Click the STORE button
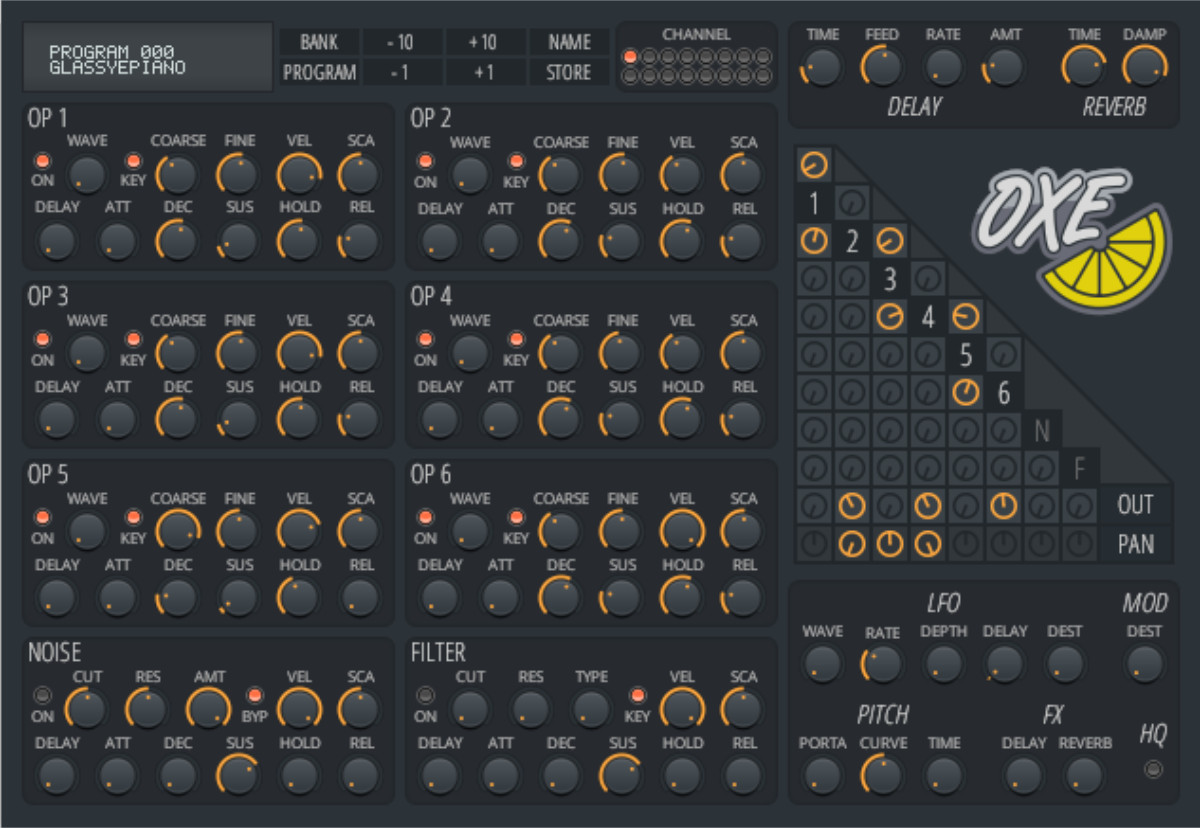 coord(568,72)
